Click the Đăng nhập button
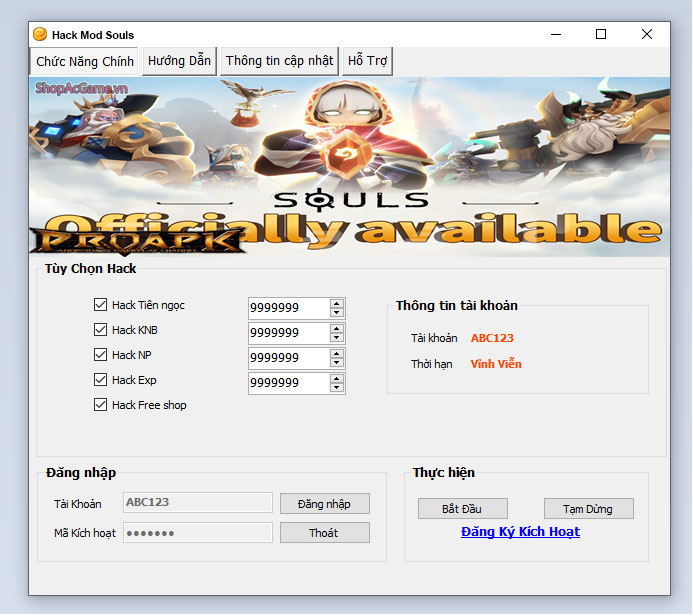This screenshot has width=693, height=616. (324, 504)
